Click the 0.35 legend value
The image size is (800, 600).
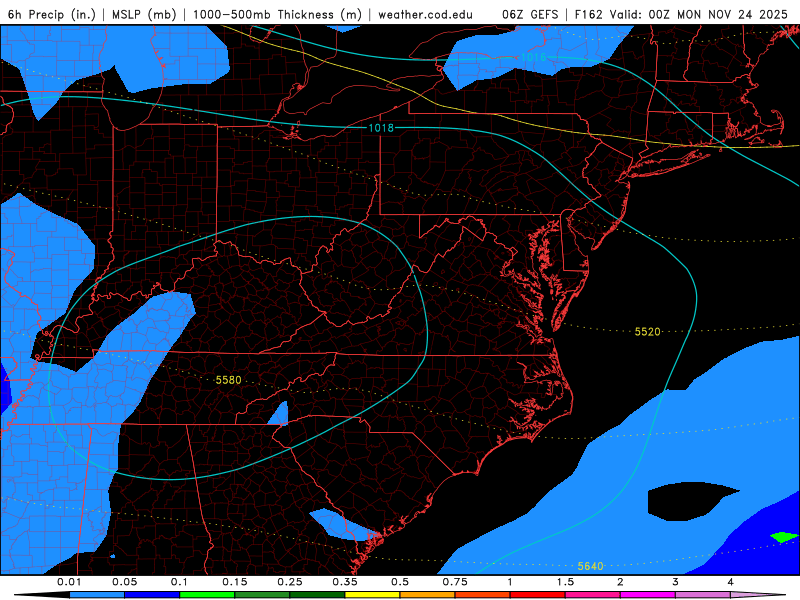345,582
